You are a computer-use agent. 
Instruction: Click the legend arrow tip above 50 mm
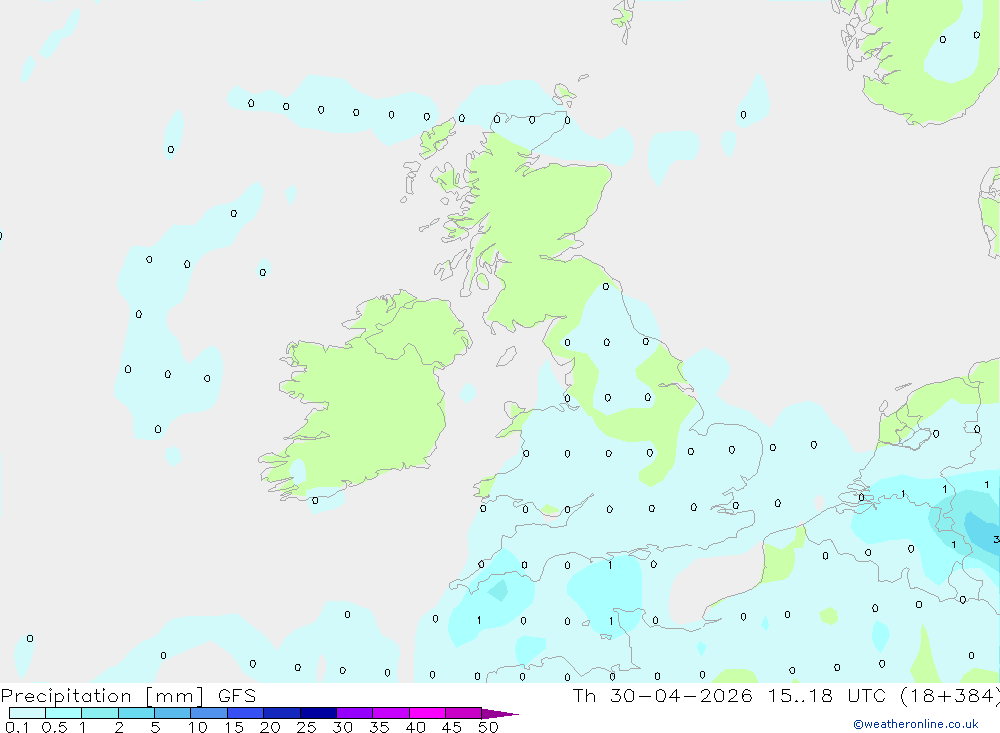[x=500, y=714]
